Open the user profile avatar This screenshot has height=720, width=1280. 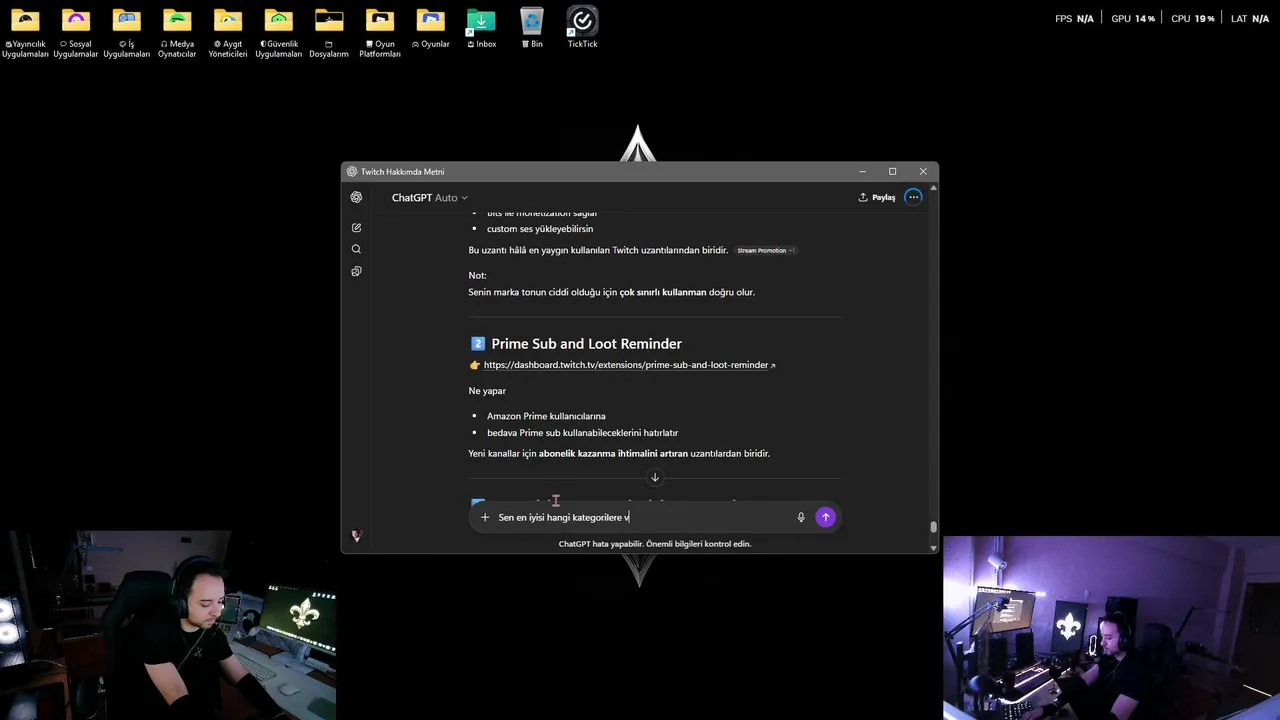[356, 536]
